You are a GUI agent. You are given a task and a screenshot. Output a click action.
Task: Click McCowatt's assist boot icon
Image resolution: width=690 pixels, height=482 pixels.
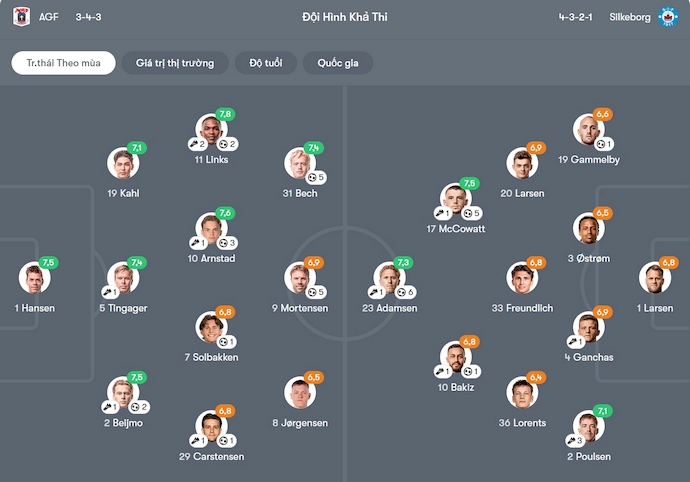(440, 213)
